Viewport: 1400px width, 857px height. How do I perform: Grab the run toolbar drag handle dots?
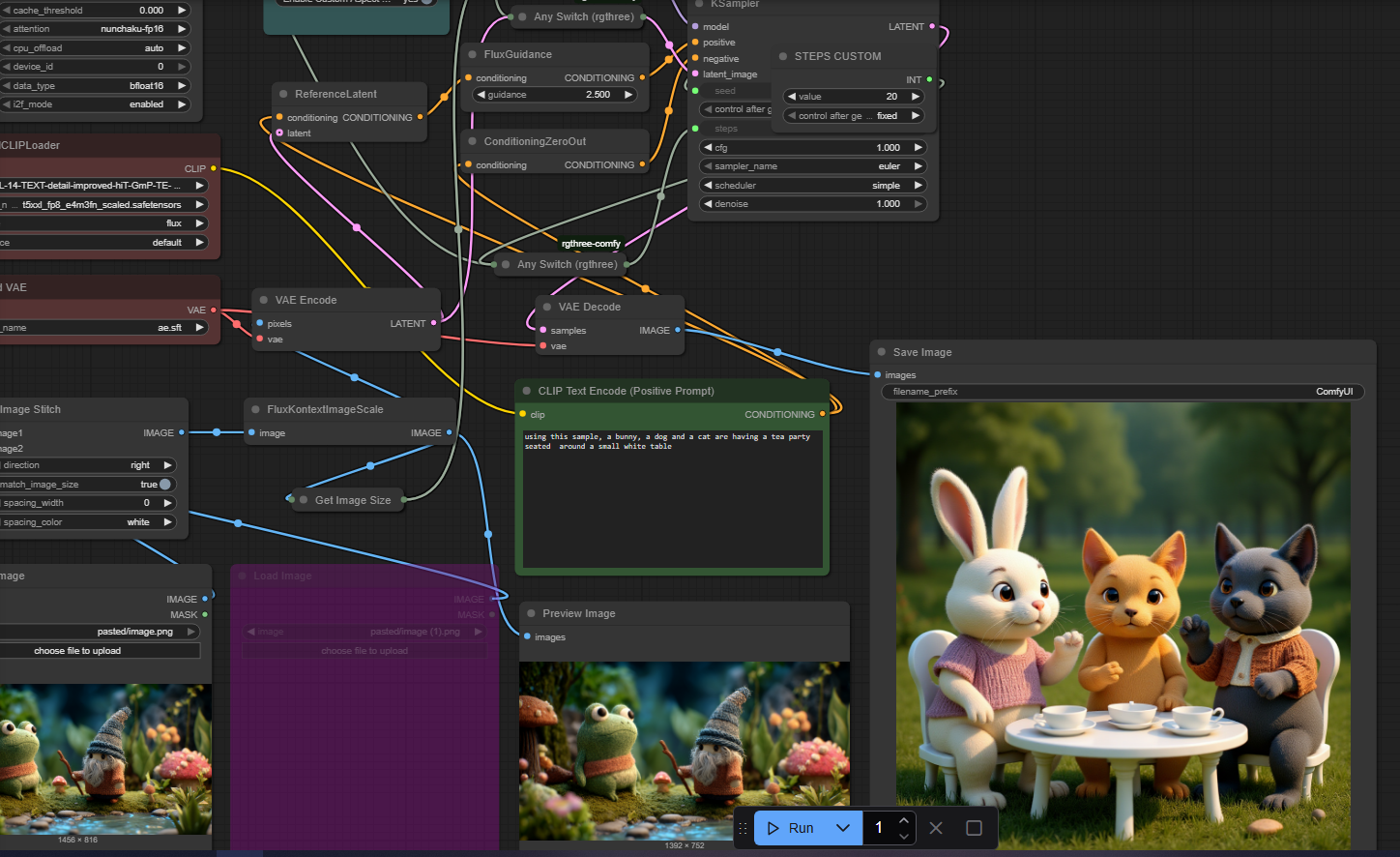tap(743, 828)
